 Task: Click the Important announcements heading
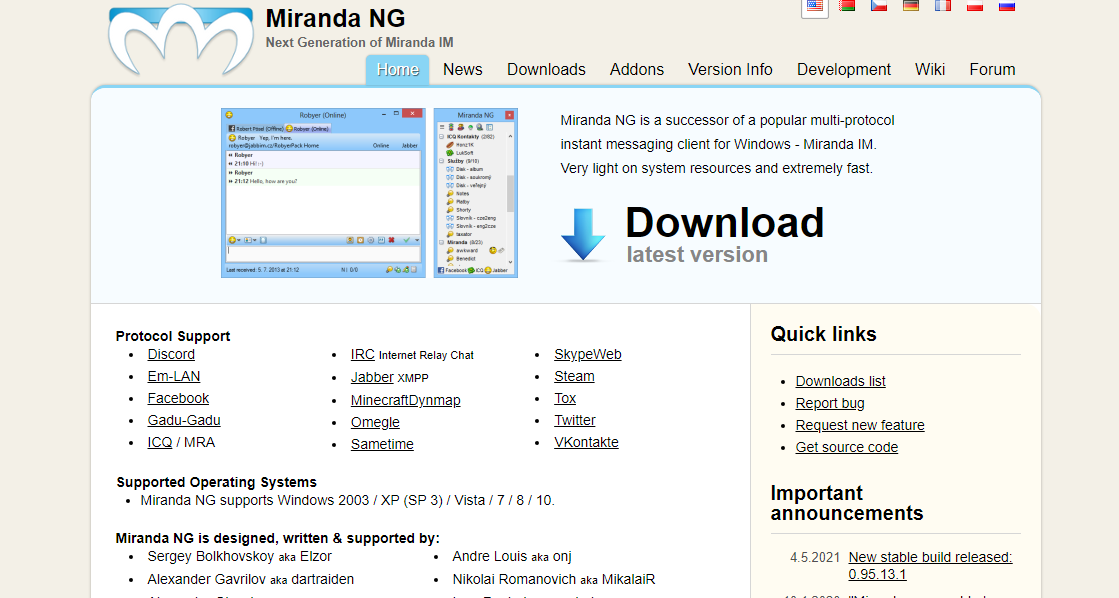point(847,503)
